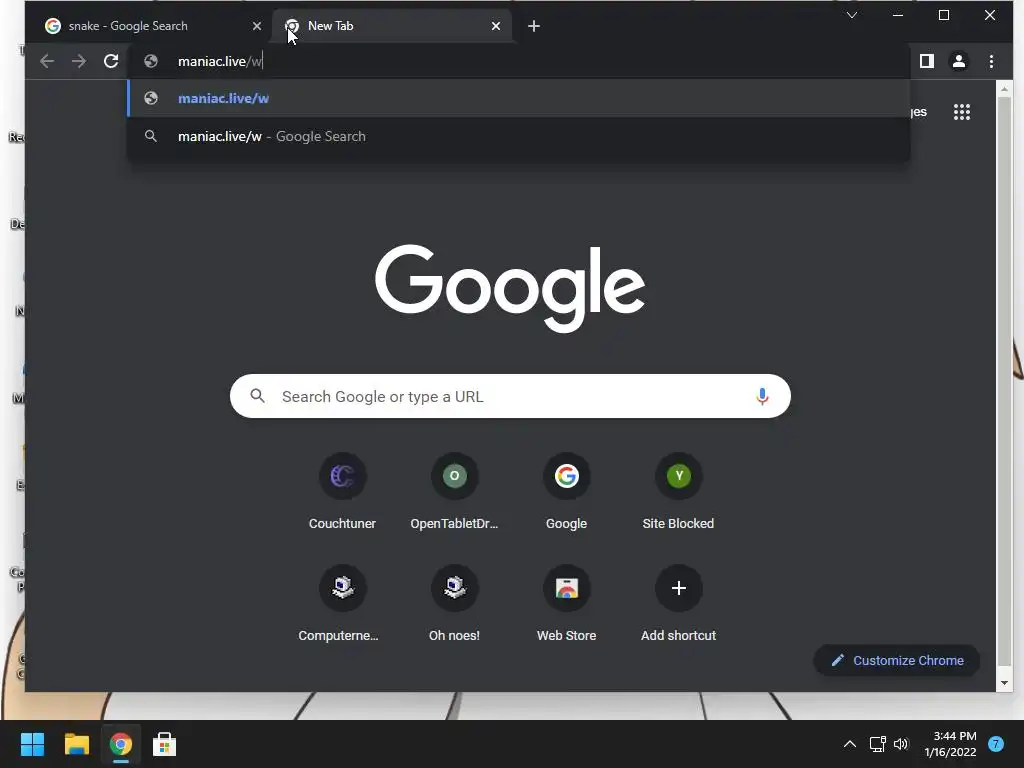Click the scrollbar down arrow

[x=1004, y=683]
